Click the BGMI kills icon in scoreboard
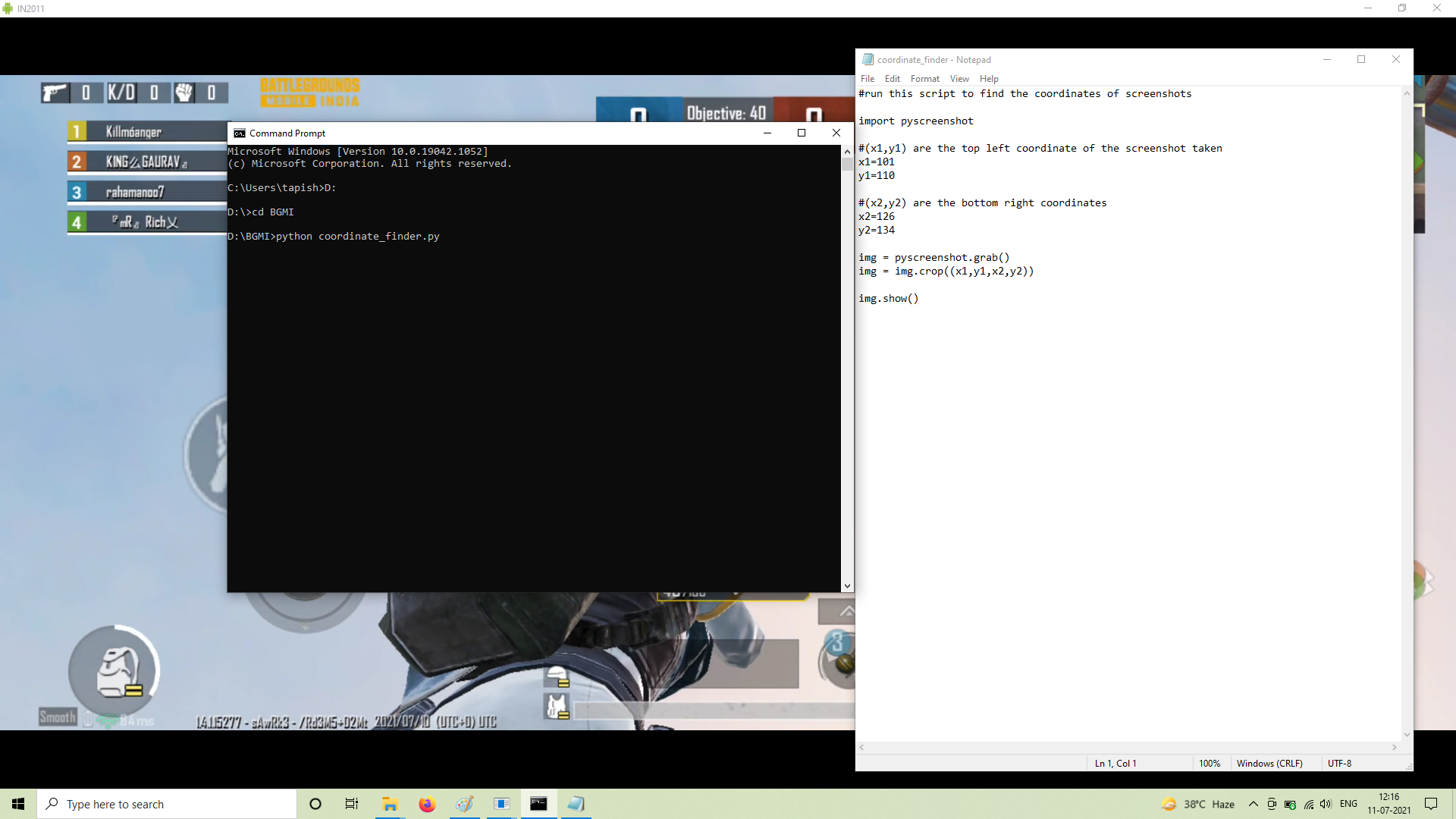Viewport: 1456px width, 819px height. (x=55, y=92)
